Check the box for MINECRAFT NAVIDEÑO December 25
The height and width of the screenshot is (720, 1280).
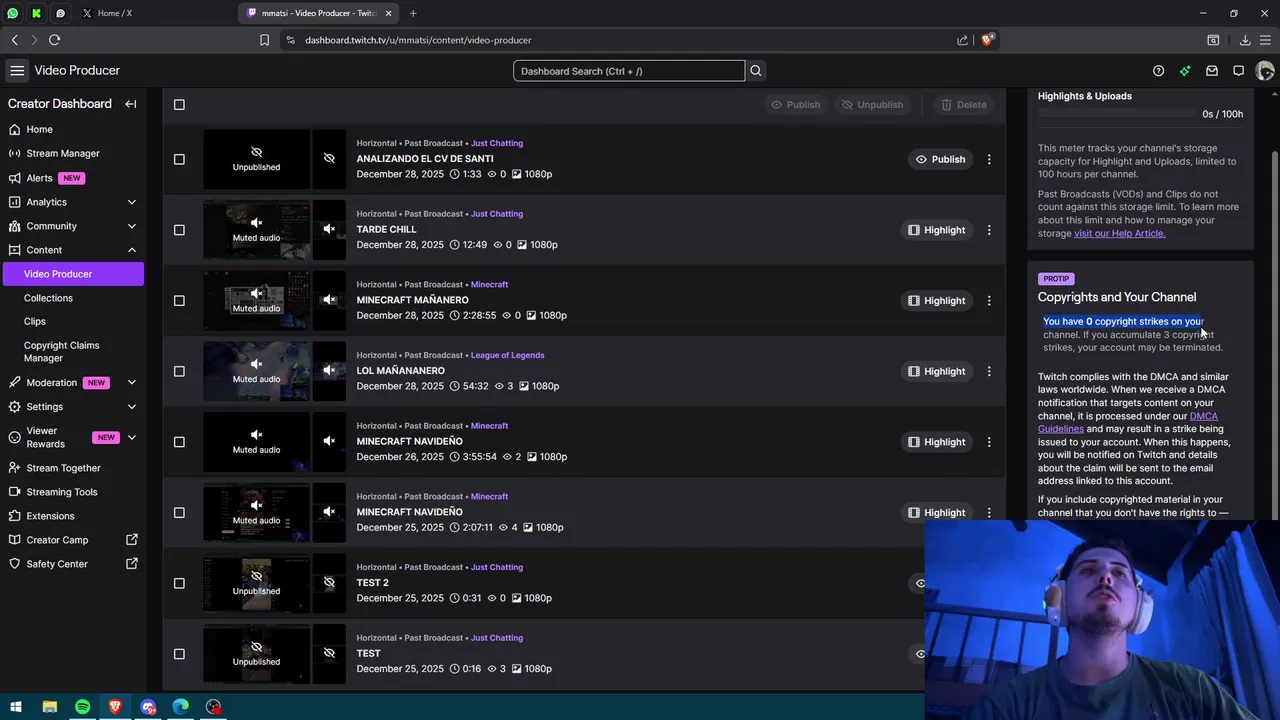pos(179,512)
